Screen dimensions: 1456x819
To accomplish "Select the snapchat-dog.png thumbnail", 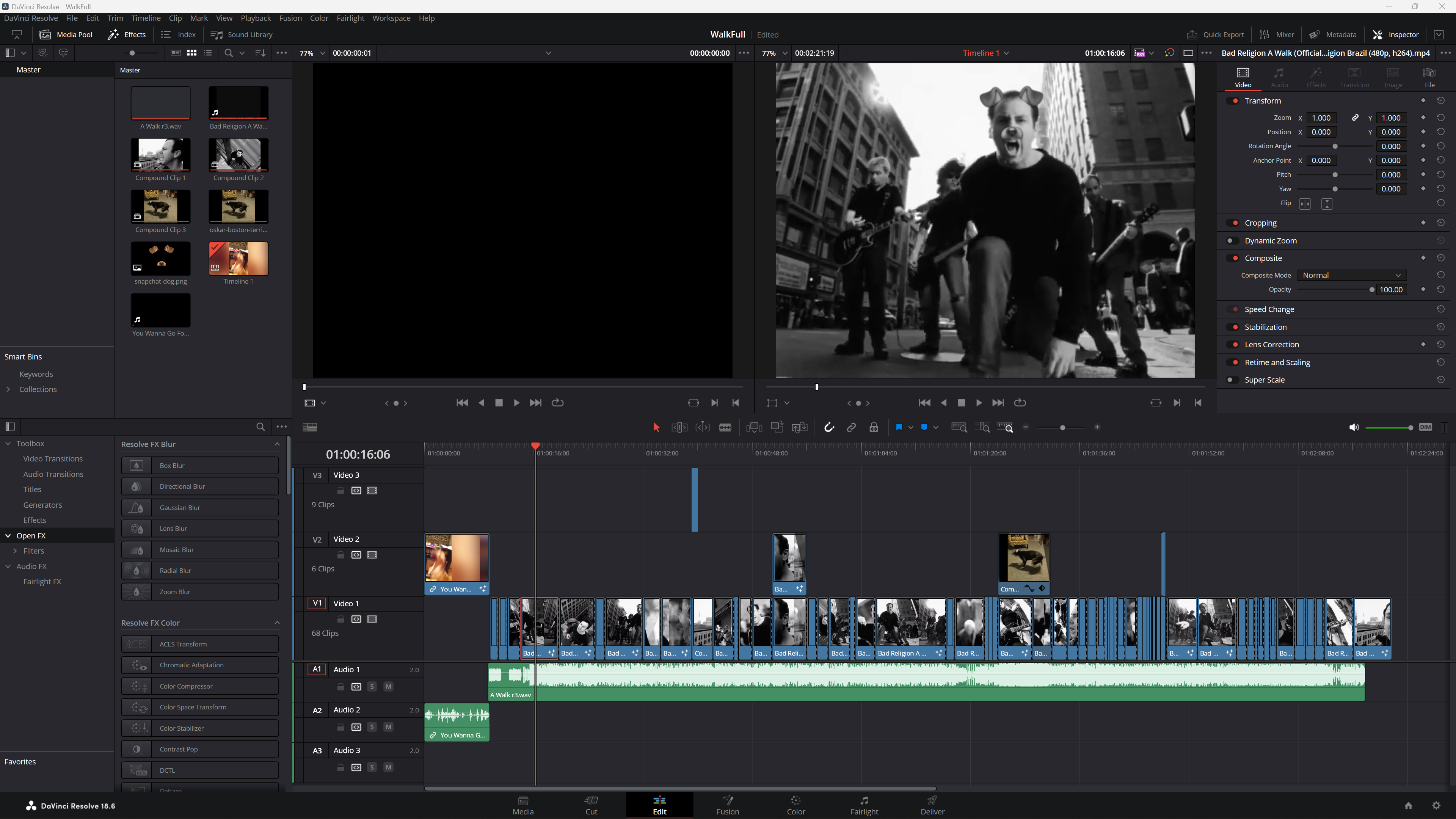I will (x=160, y=258).
